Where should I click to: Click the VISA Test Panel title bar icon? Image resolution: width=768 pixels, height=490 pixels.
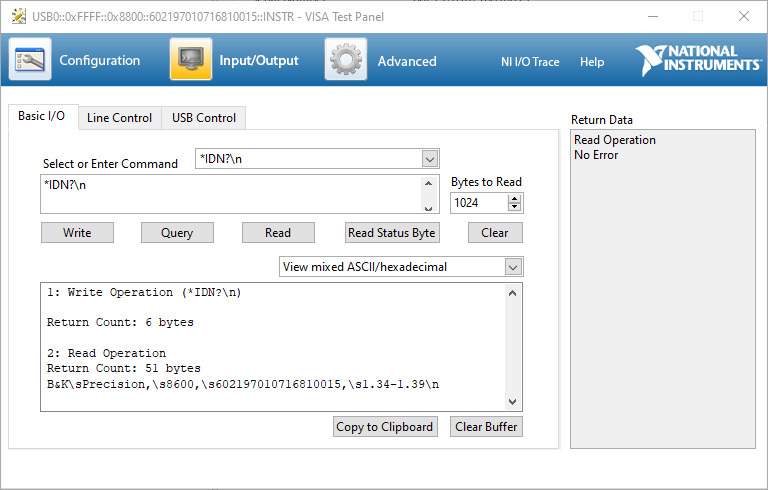click(19, 16)
